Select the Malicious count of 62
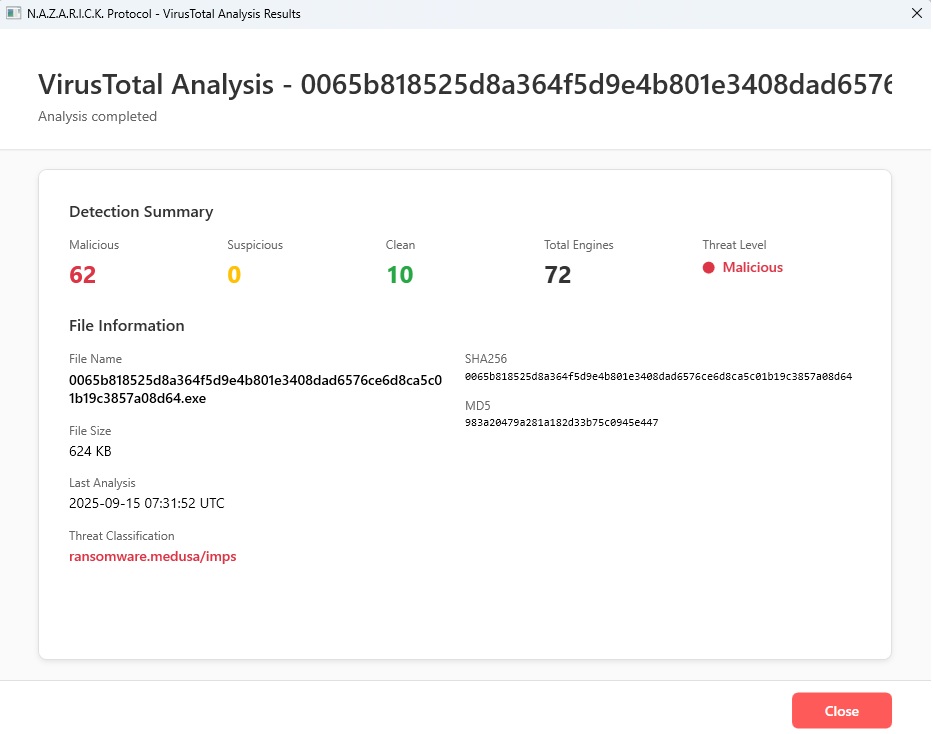 81,273
